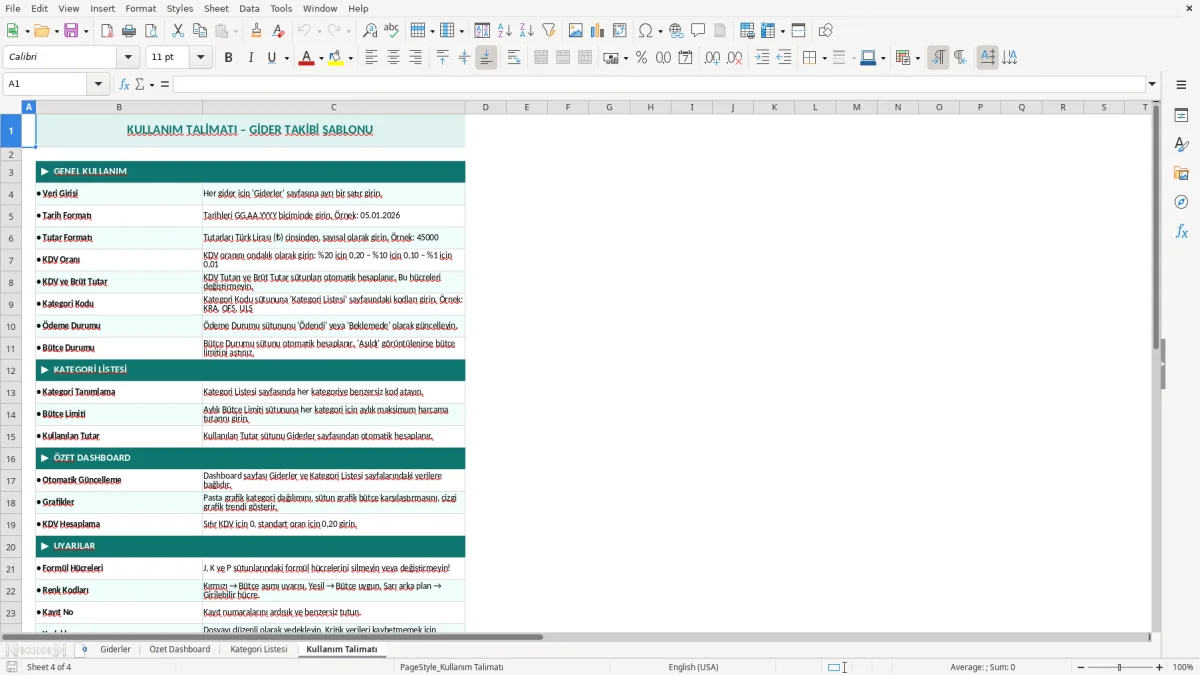Viewport: 1200px width, 675px height.
Task: Open sidebar Navigator compass icon
Action: (1181, 202)
